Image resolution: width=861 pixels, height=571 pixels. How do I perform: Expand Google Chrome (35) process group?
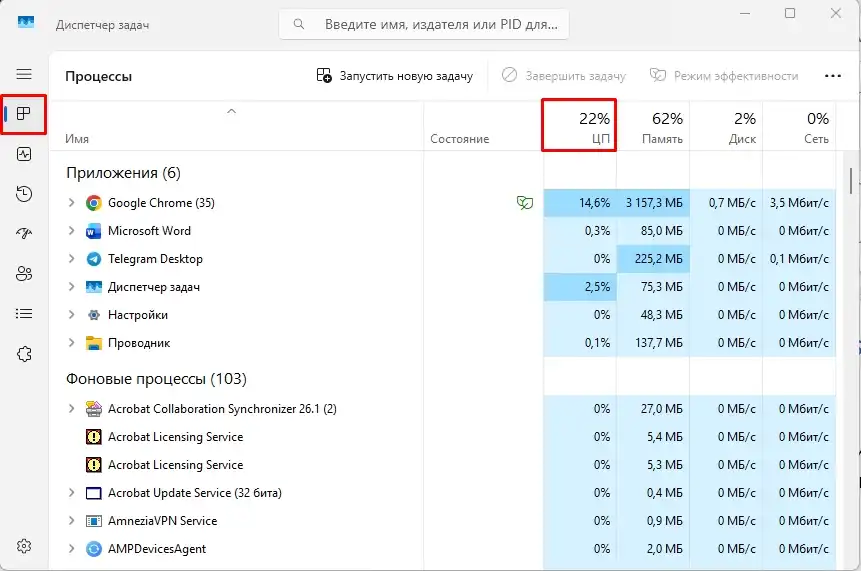pyautogui.click(x=71, y=203)
